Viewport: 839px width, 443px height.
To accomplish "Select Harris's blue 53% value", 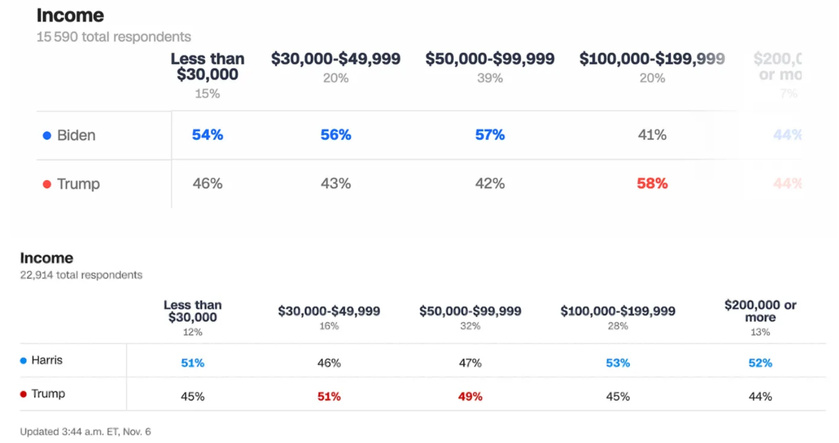I will click(x=617, y=363).
